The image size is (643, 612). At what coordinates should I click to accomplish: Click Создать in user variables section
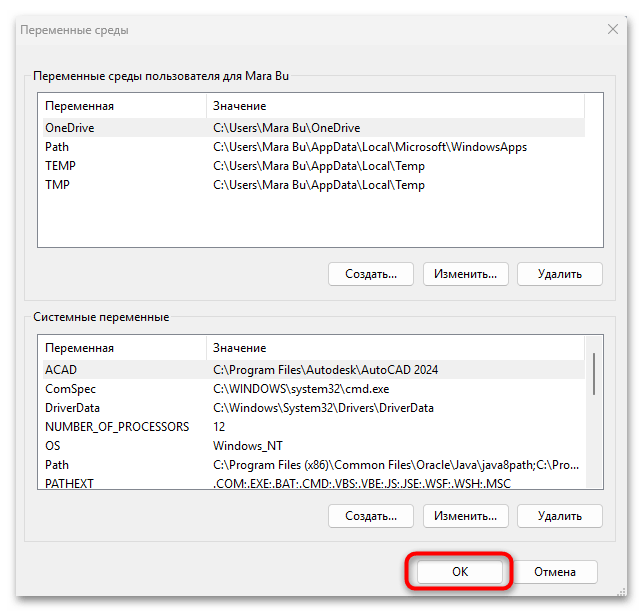[371, 274]
